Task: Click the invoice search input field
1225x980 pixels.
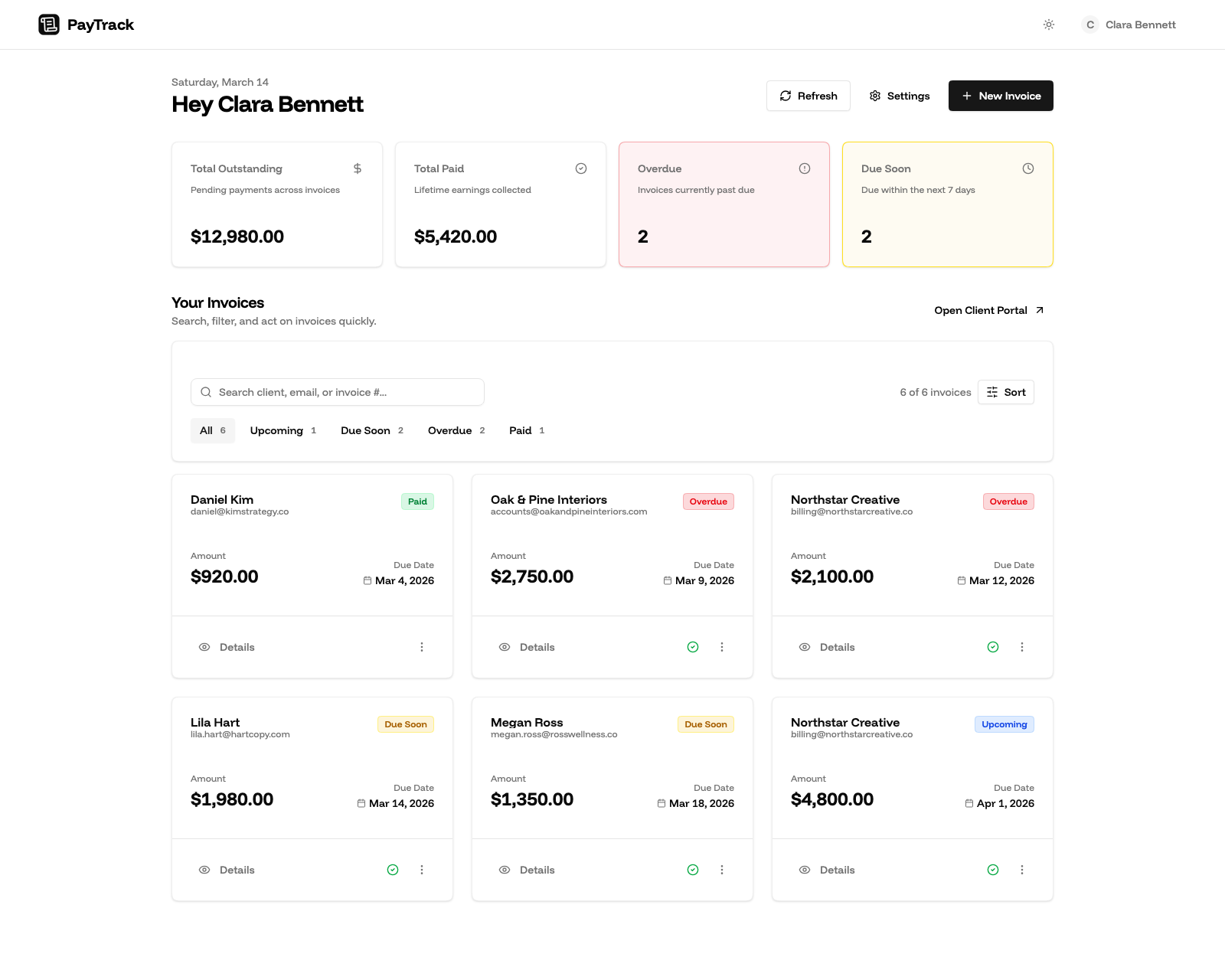Action: click(x=337, y=391)
